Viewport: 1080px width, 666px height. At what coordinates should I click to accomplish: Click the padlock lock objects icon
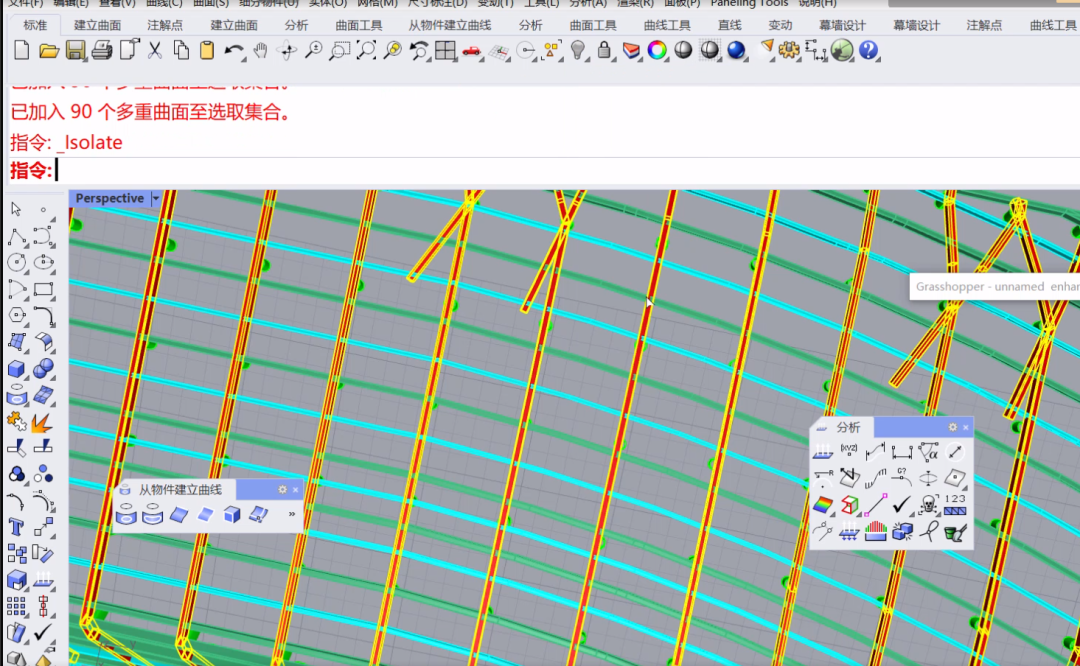click(604, 50)
